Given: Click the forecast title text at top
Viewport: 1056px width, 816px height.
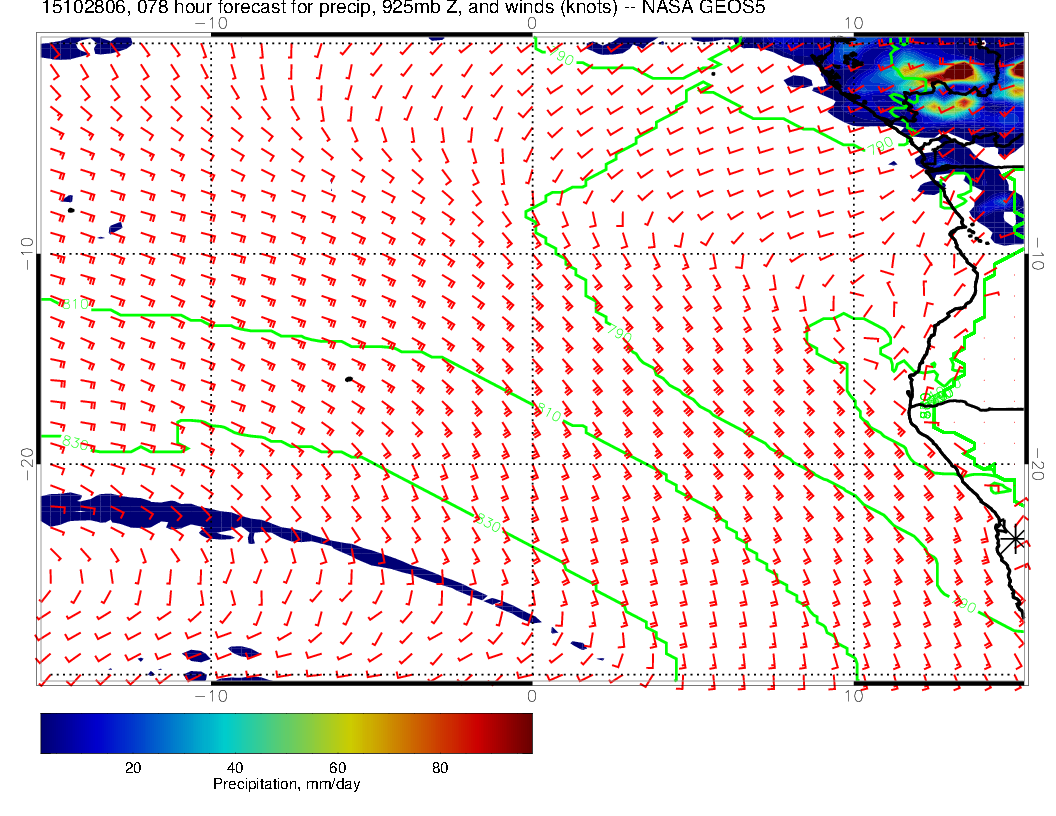Looking at the screenshot, I should click(403, 7).
